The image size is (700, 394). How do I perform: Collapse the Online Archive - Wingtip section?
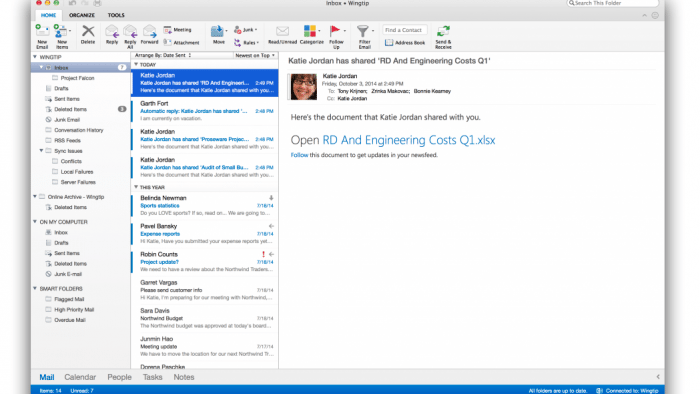[35, 196]
